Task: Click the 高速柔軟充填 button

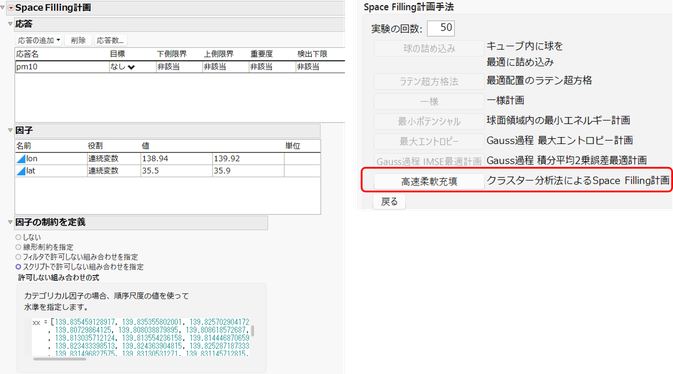Action: pos(429,182)
